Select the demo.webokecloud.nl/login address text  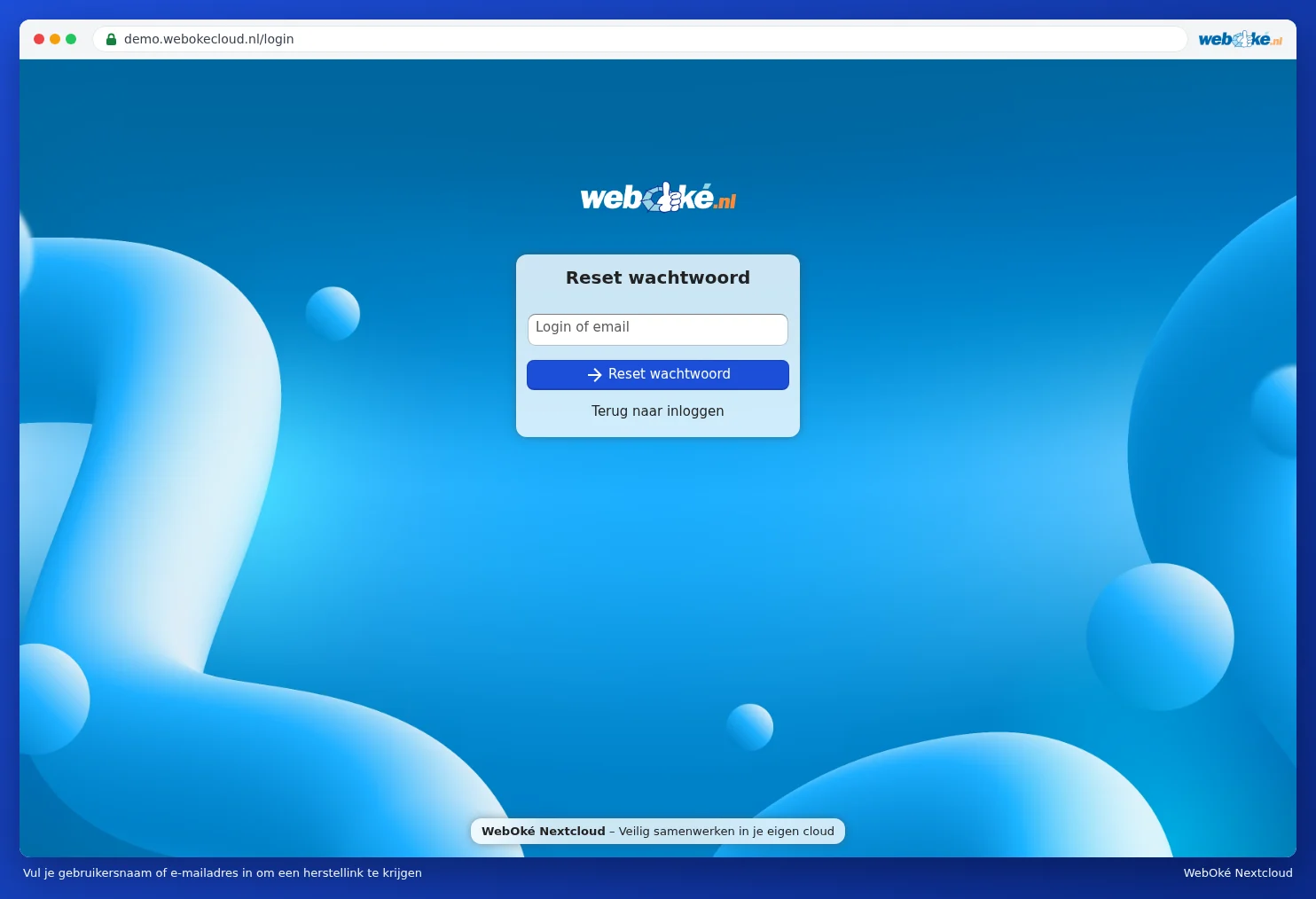click(x=208, y=39)
